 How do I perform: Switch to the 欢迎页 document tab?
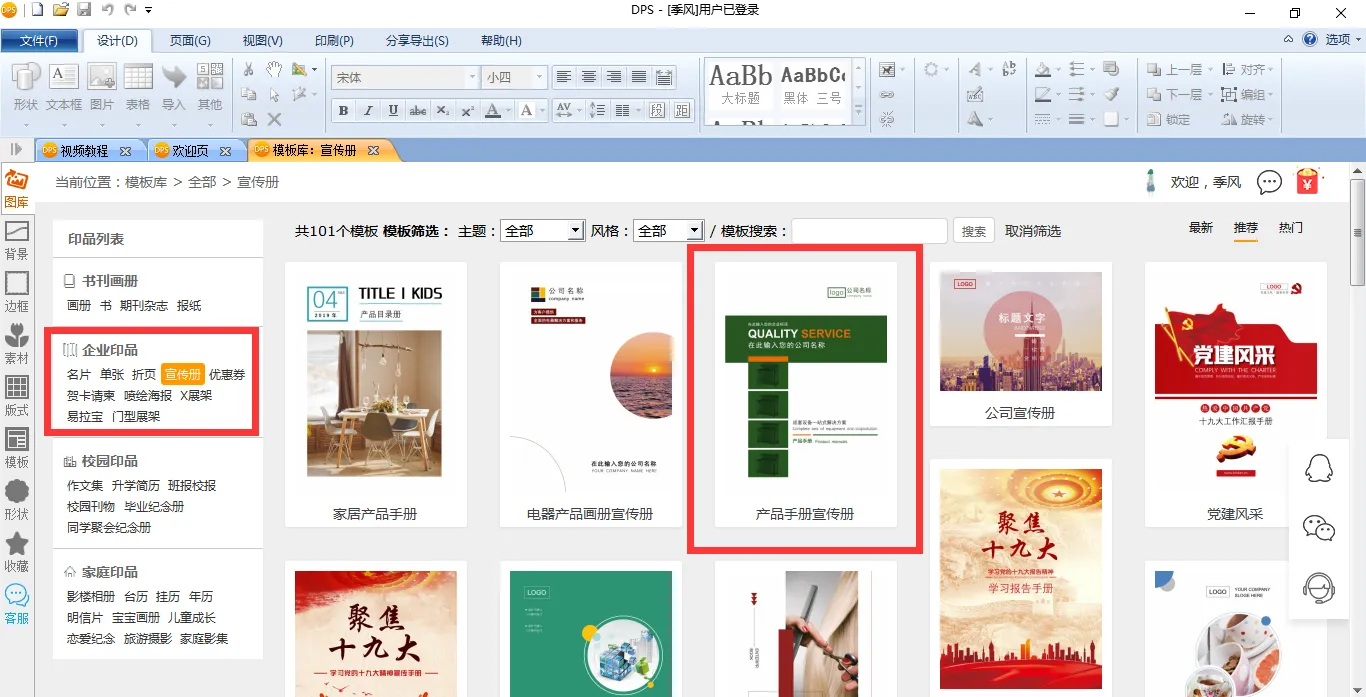tap(190, 151)
